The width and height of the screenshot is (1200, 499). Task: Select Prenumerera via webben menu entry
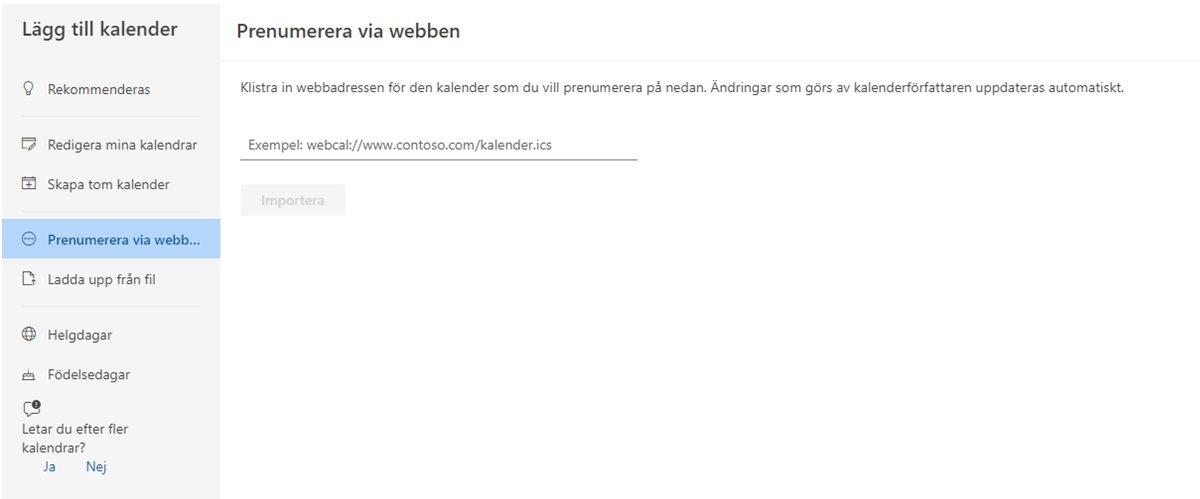[111, 239]
